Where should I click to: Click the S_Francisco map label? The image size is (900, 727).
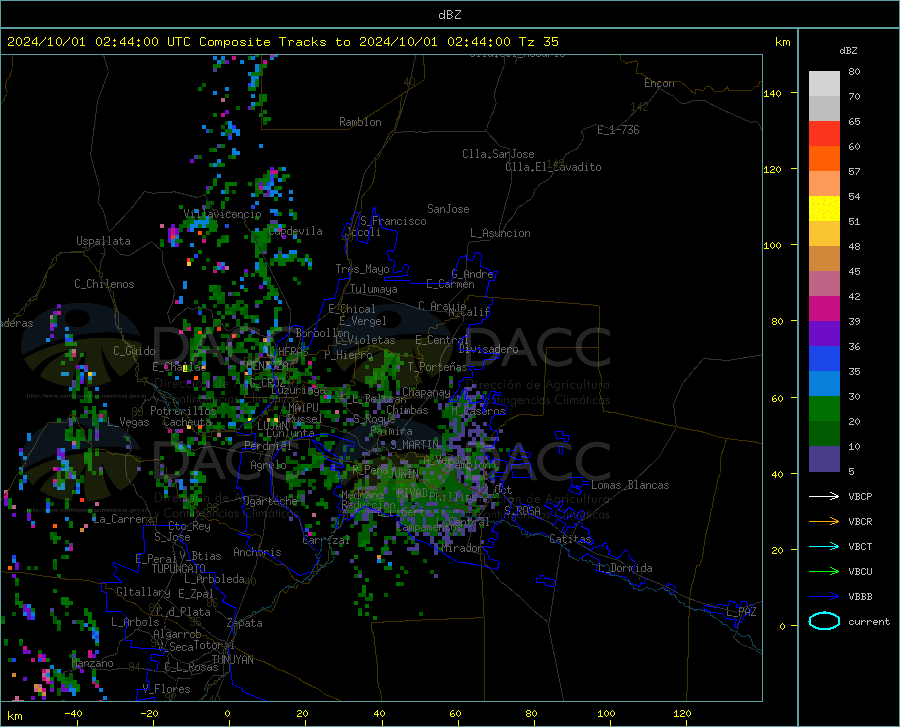393,221
